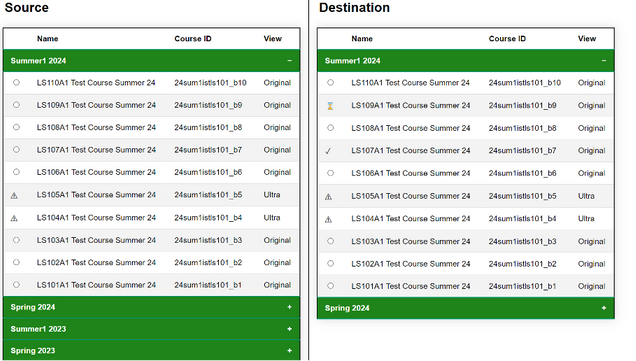Click 24sum1istls101_b9 course ID in Destination
The image size is (636, 361).
pyautogui.click(x=522, y=105)
